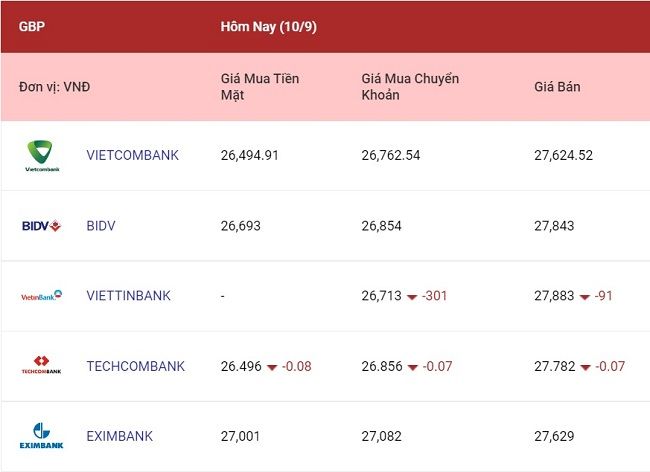This screenshot has width=650, height=472.
Task: Open the TECHCOMBANK link
Action: point(136,366)
